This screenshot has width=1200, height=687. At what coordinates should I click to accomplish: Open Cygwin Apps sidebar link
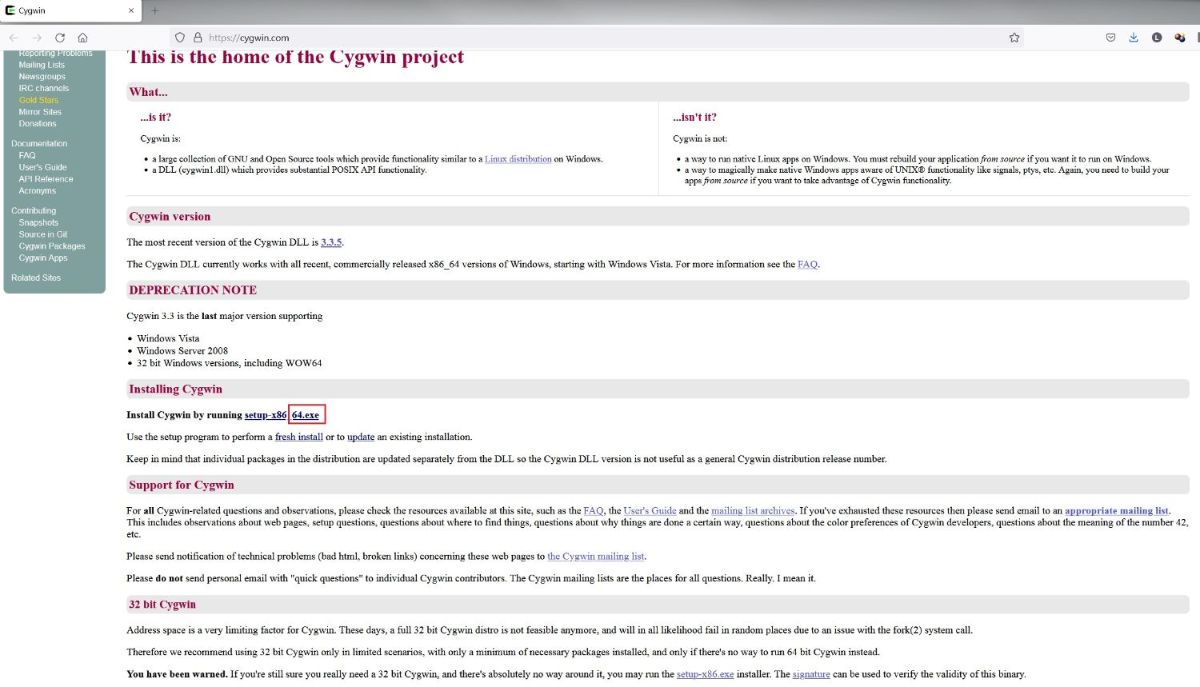pos(43,258)
